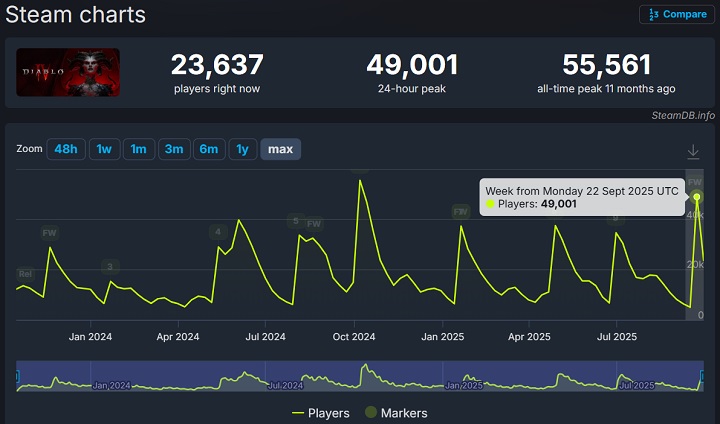720x424 pixels.
Task: Set zoom range to 1w
Action: (x=103, y=149)
